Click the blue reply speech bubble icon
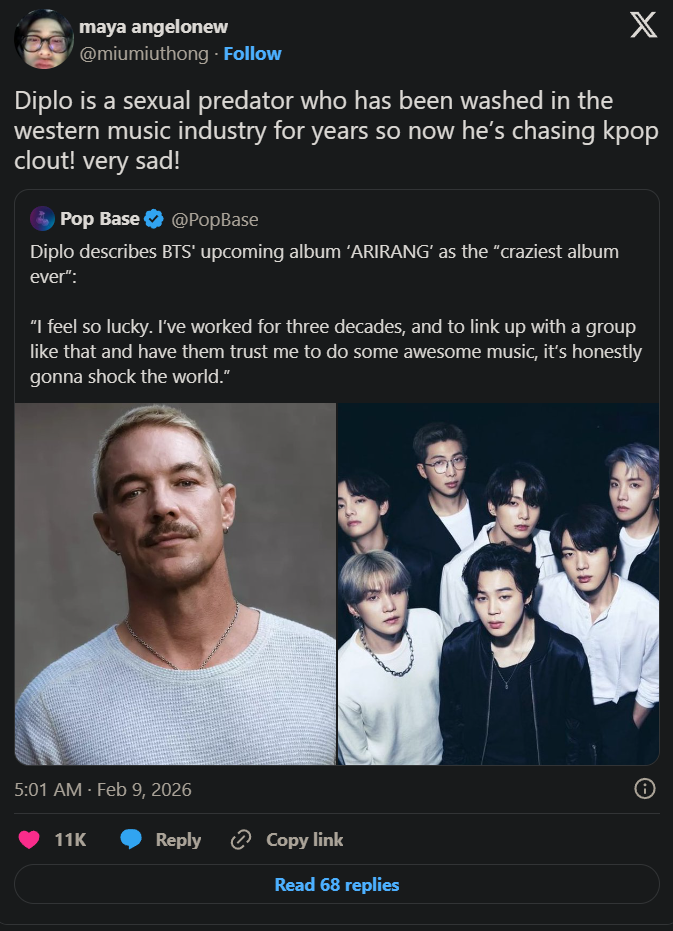Screen dimensions: 673x931 (131, 840)
